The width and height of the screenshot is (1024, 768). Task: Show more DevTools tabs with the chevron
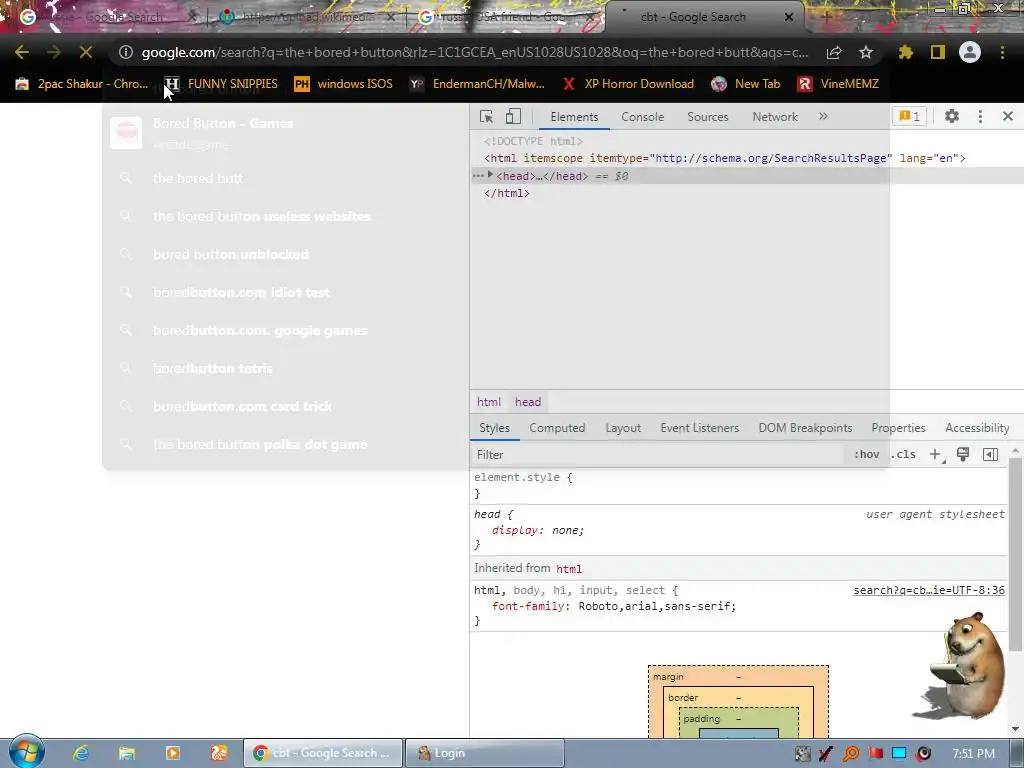click(x=823, y=116)
